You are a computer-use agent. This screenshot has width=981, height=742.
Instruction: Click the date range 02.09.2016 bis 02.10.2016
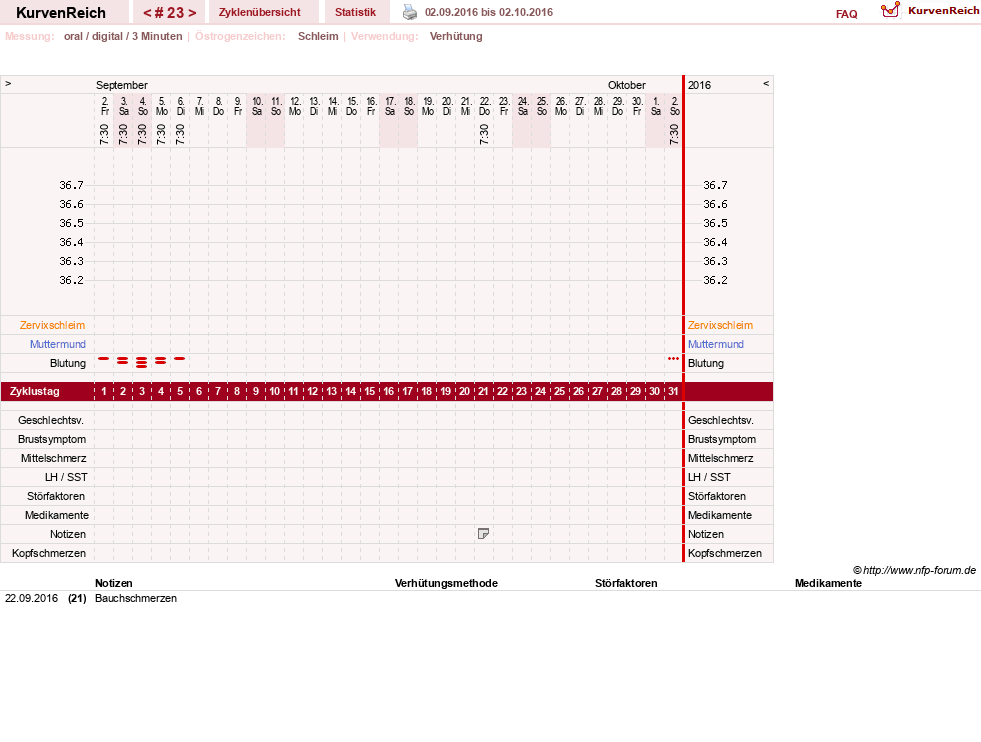[489, 12]
